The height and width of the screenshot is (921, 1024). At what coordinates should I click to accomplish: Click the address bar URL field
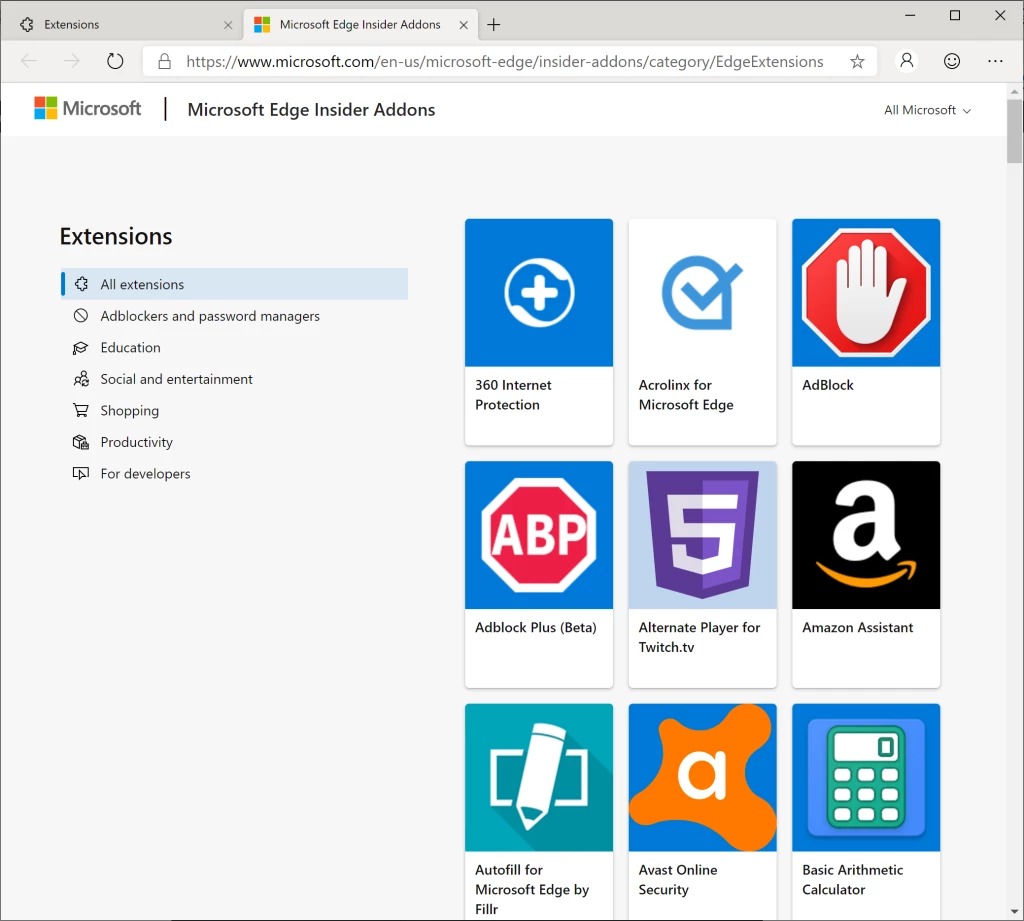coord(505,62)
